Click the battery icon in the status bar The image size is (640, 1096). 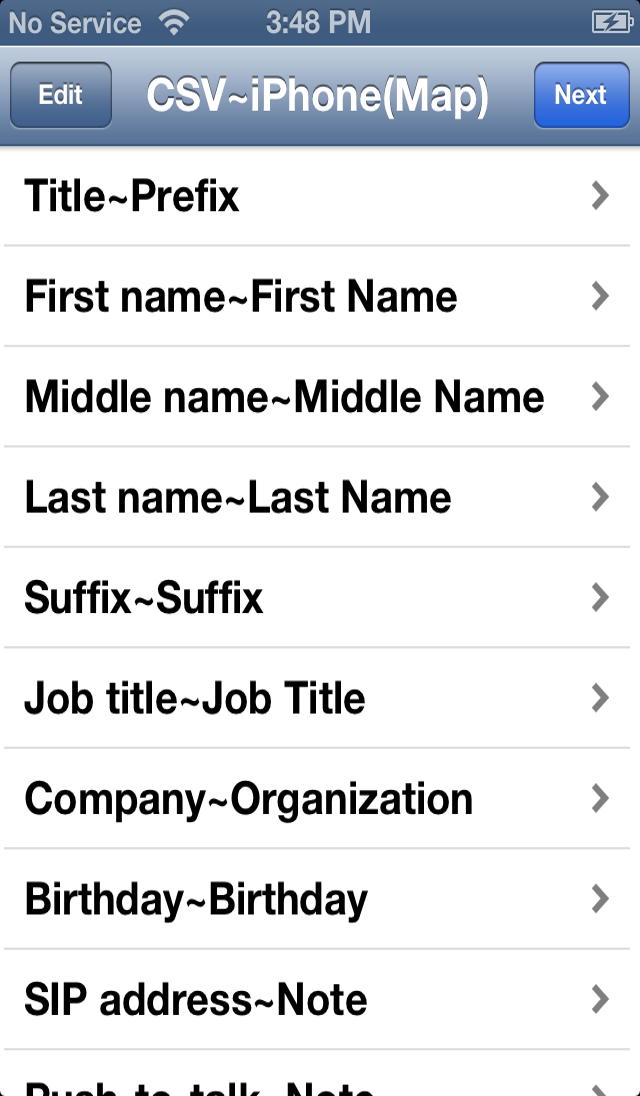(x=612, y=22)
